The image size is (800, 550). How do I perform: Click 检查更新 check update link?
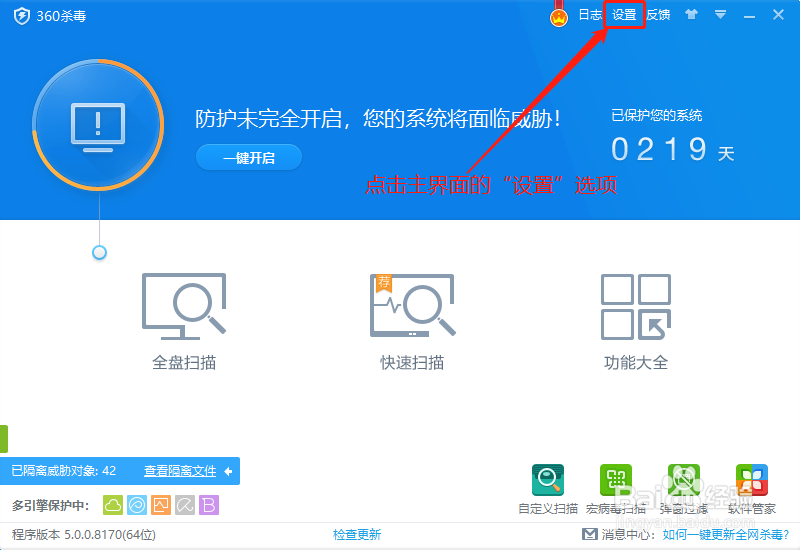click(357, 535)
